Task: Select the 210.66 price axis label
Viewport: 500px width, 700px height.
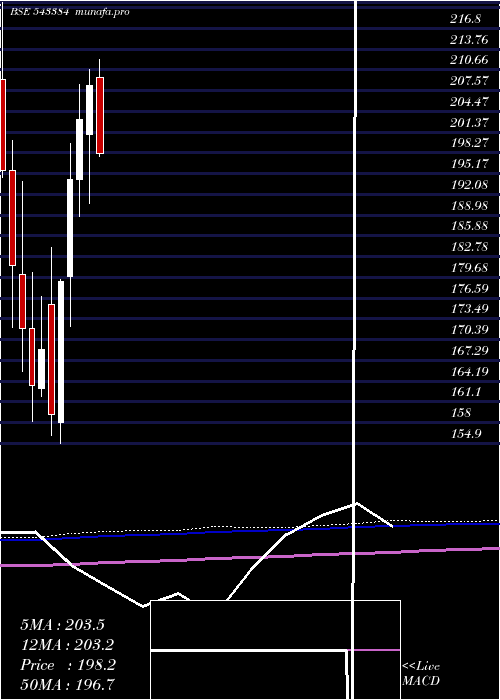Action: pos(469,60)
